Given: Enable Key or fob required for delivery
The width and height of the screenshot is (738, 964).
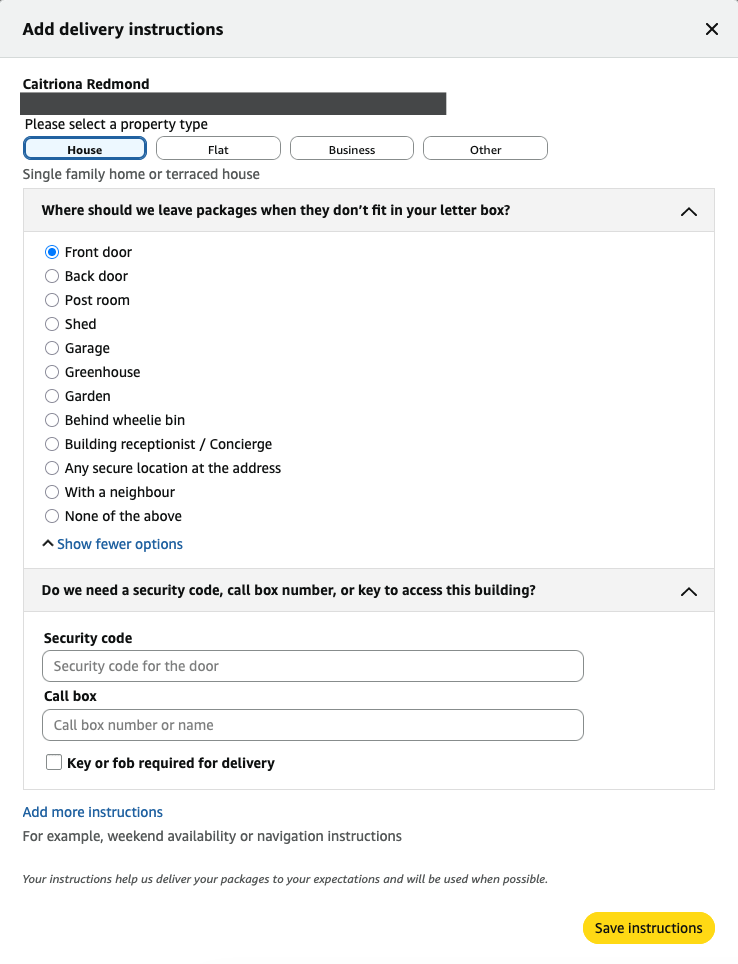Looking at the screenshot, I should pyautogui.click(x=54, y=761).
